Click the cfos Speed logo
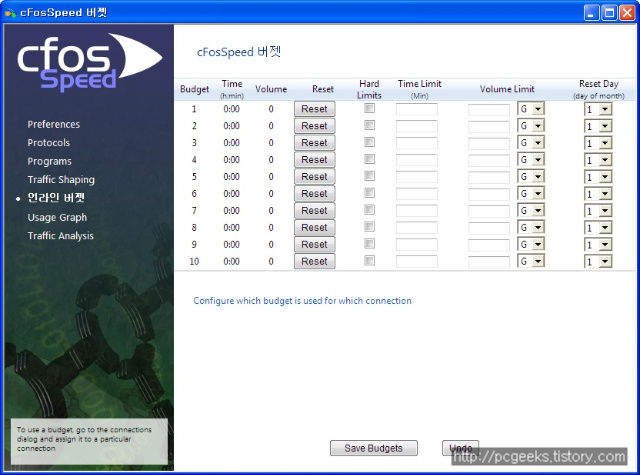 [x=90, y=62]
